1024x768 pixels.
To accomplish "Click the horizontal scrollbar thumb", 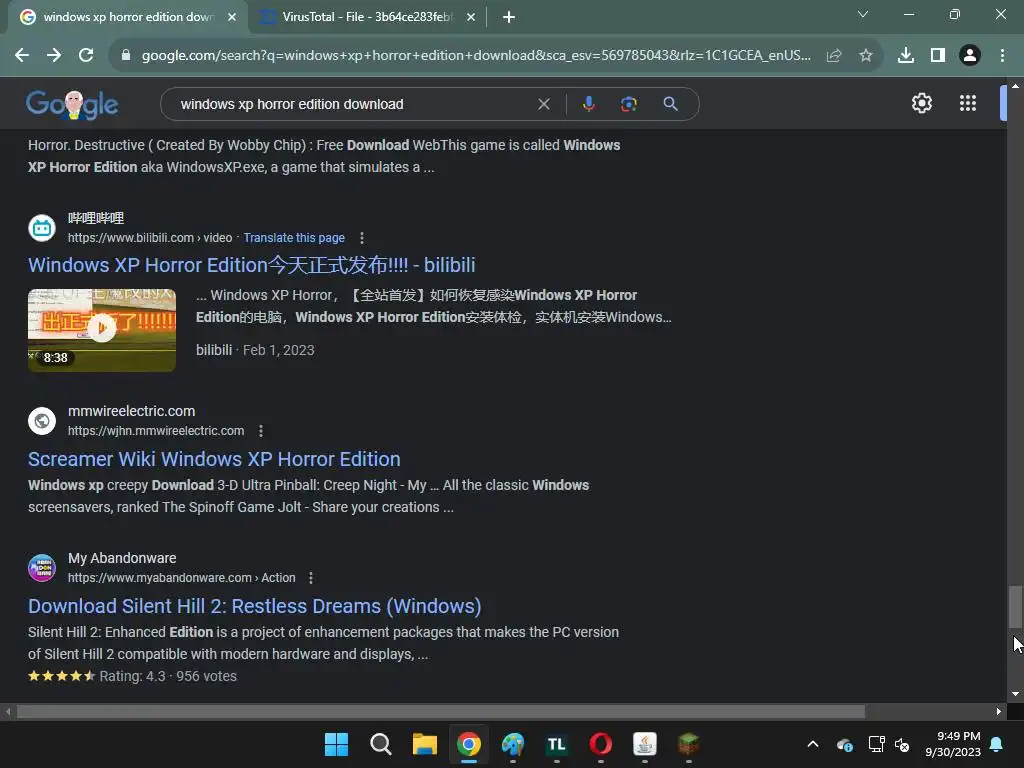I will pos(441,711).
